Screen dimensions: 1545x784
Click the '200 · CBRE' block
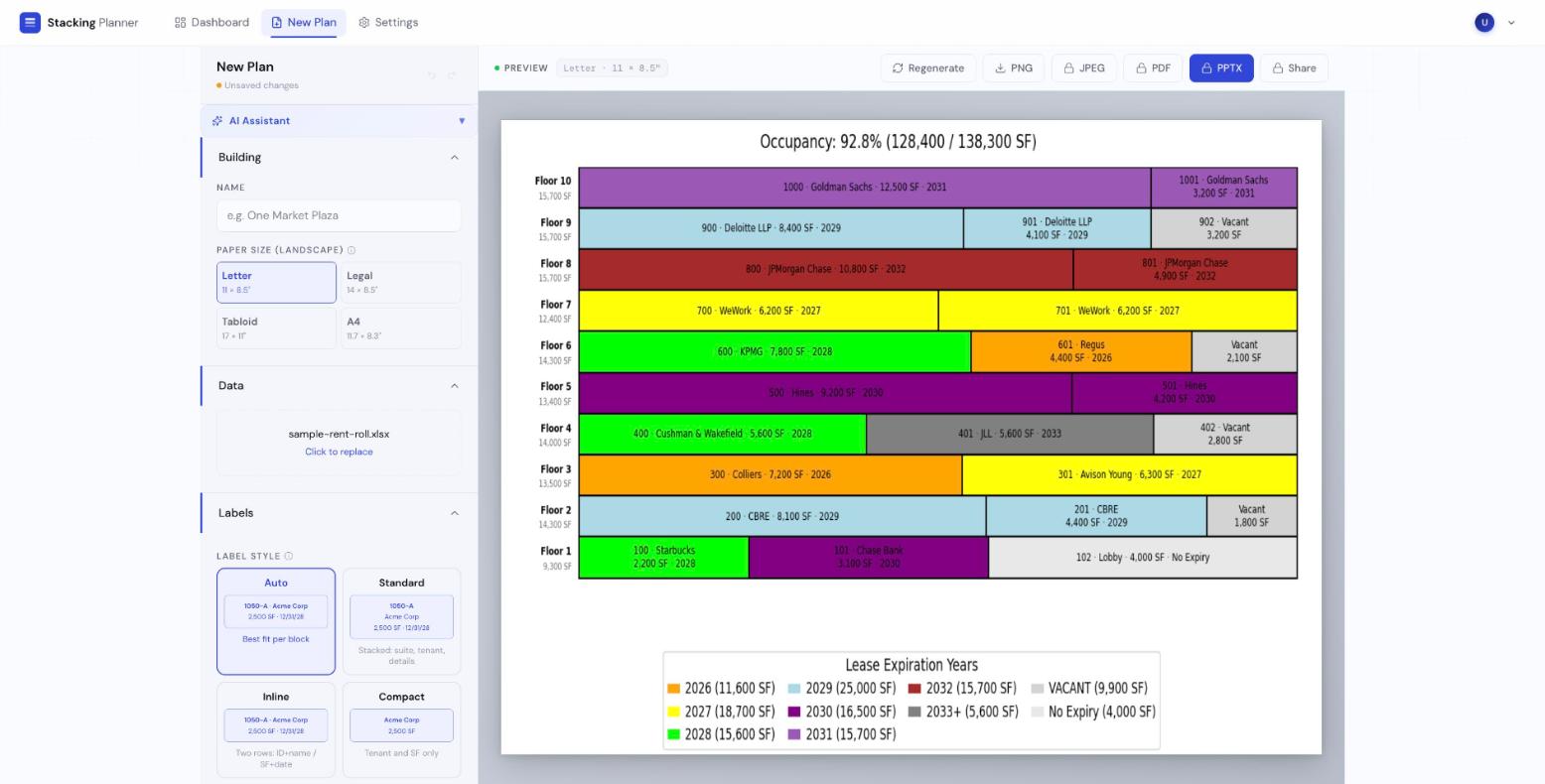click(x=782, y=516)
